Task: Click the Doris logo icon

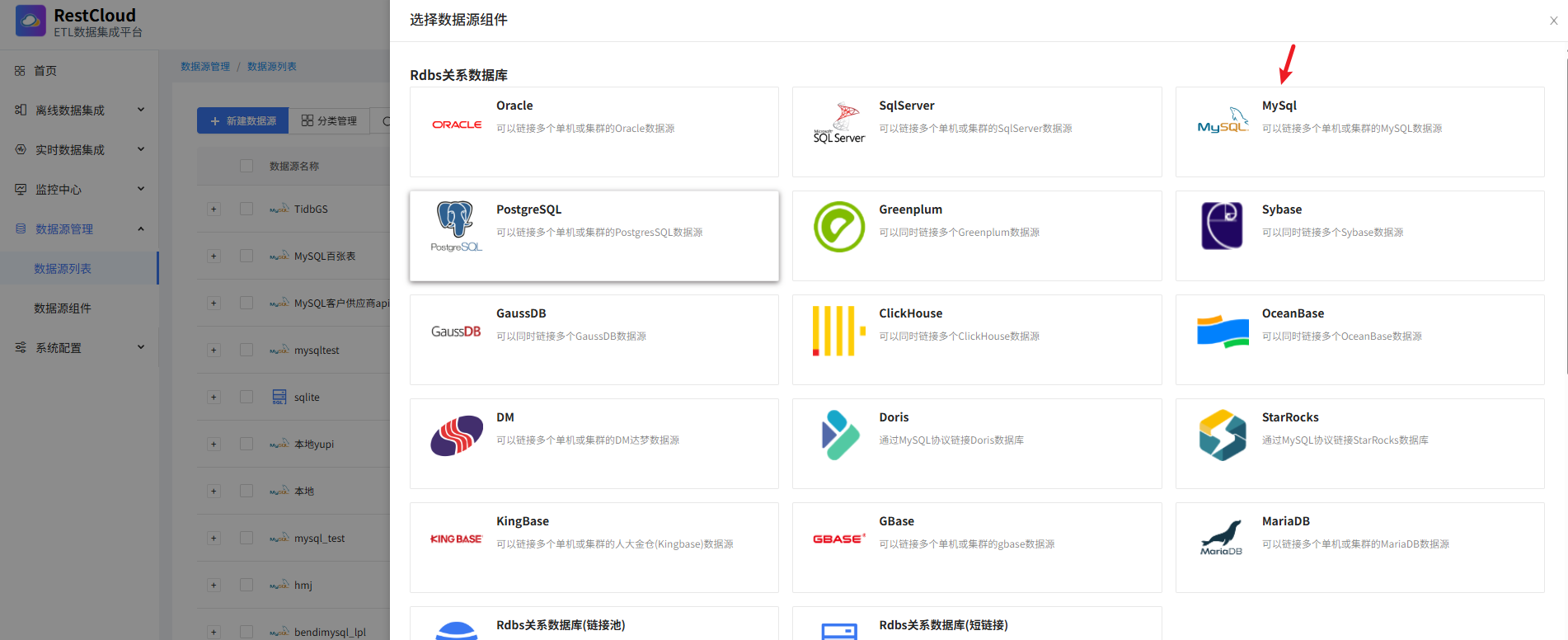Action: coord(840,435)
